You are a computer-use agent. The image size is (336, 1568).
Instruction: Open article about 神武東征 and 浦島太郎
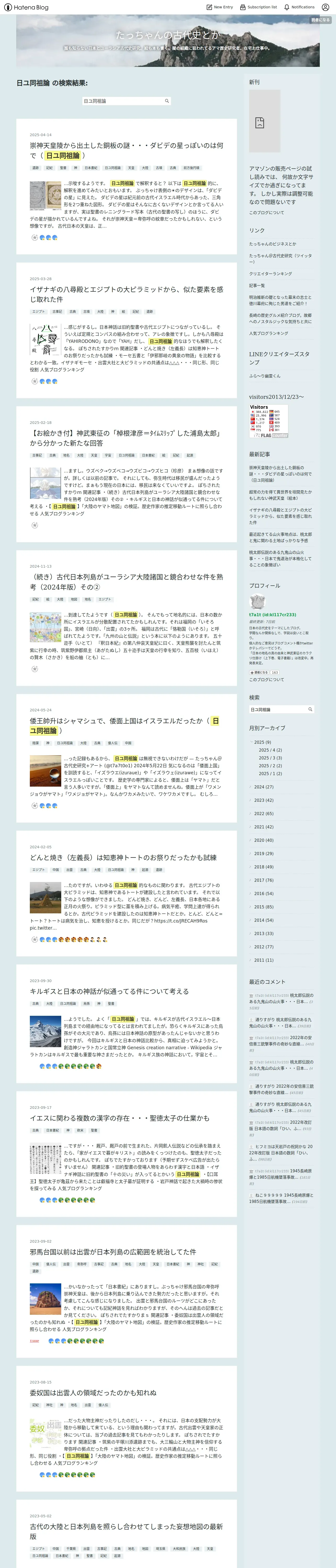[x=126, y=438]
